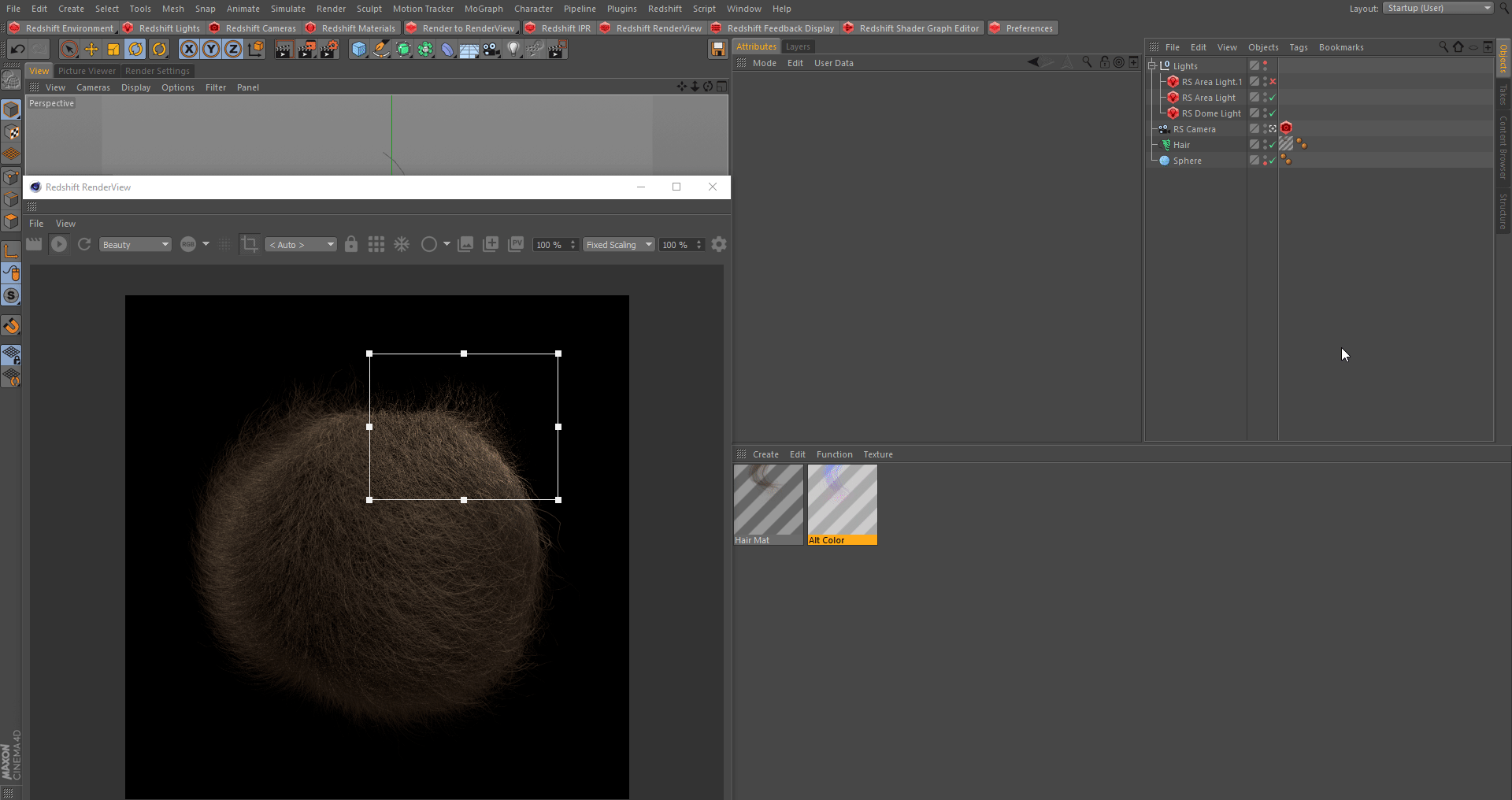
Task: Collapse the Lights group in Object Manager
Action: tap(1152, 66)
